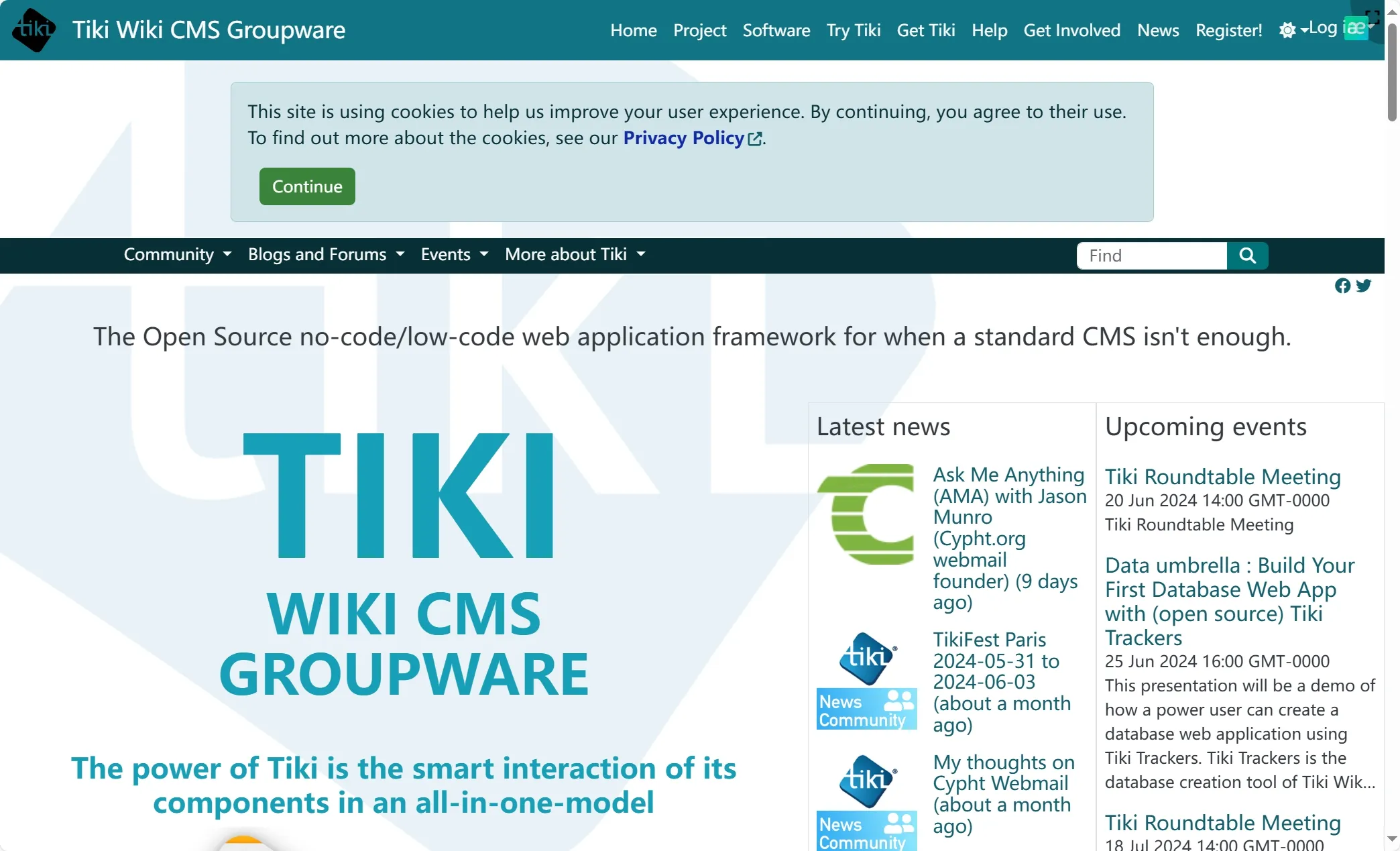Open the Privacy Policy link
The height and width of the screenshot is (851, 1400).
[683, 138]
